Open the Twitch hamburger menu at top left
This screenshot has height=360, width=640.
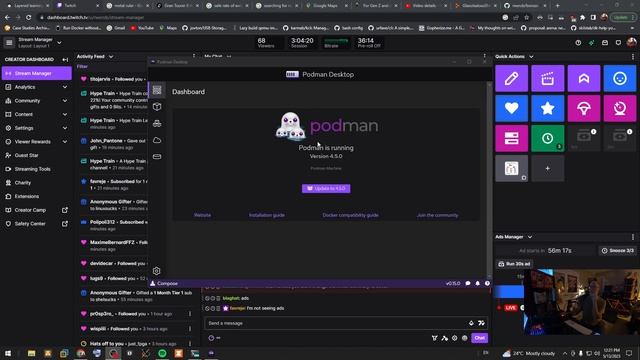[9, 42]
